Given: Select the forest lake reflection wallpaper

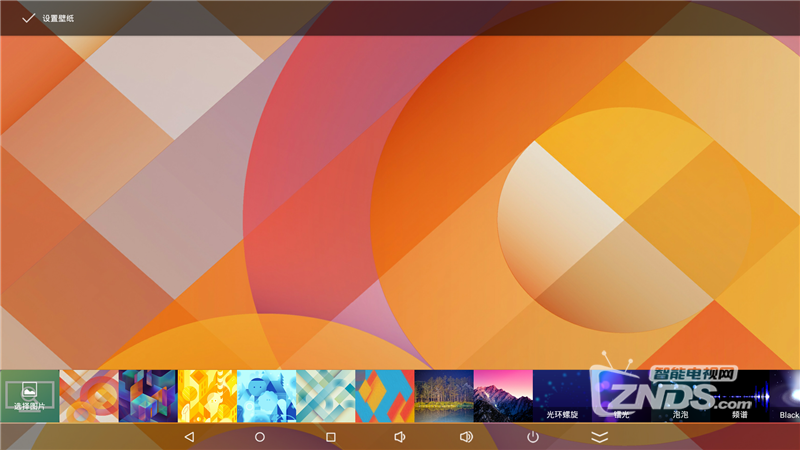Looking at the screenshot, I should tap(444, 396).
